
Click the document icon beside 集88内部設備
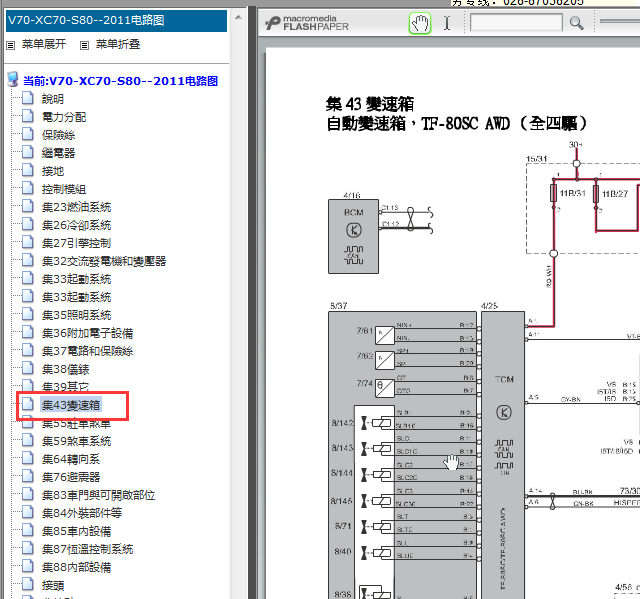(x=28, y=566)
